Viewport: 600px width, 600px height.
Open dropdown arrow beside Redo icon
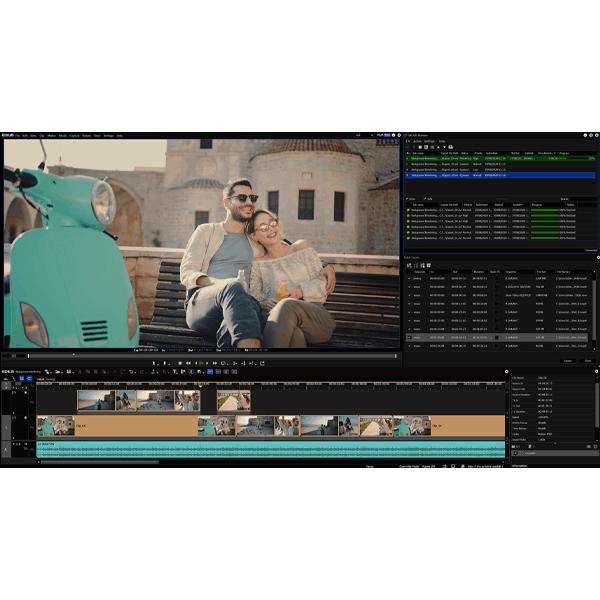click(146, 372)
